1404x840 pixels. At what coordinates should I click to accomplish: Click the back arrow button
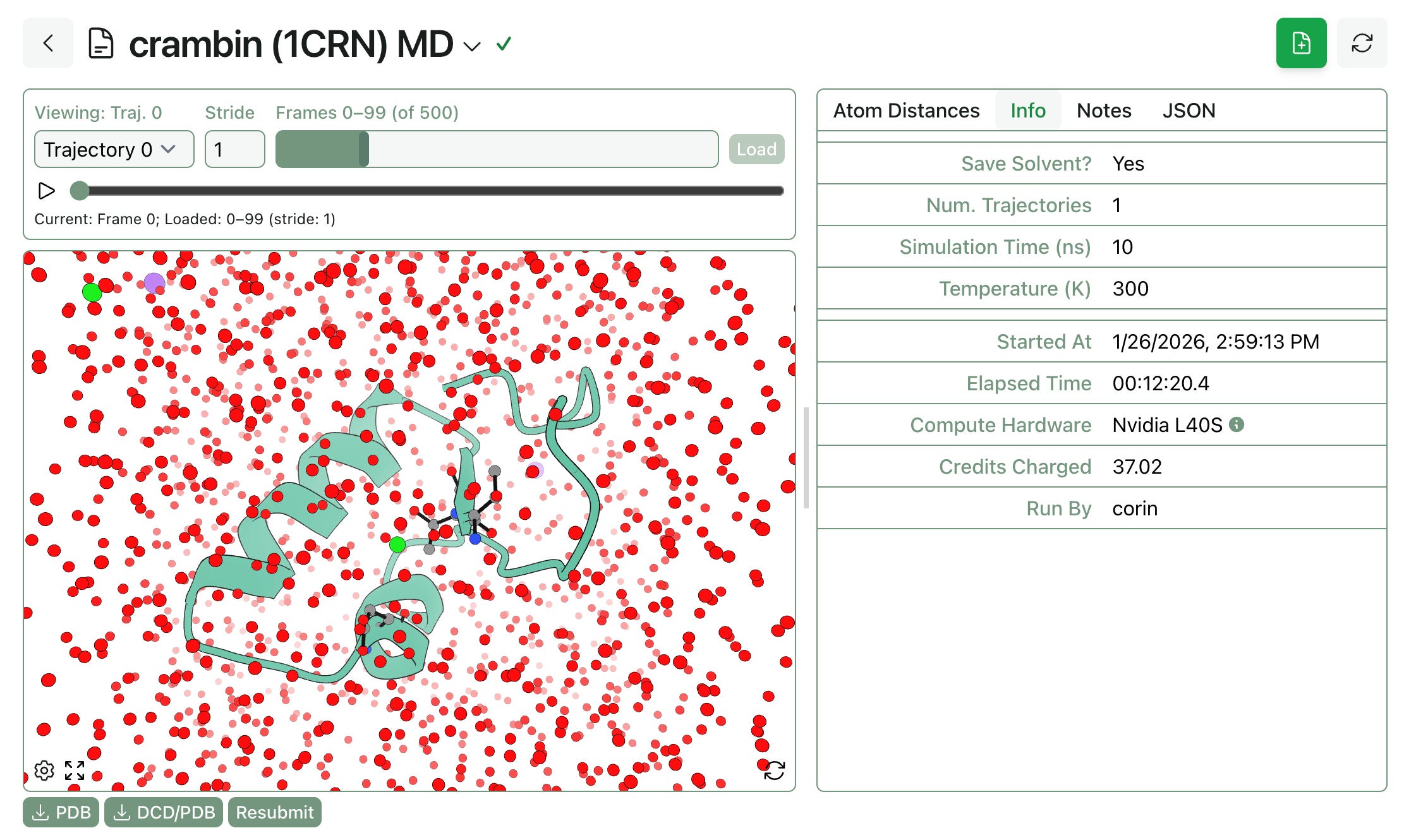pyautogui.click(x=48, y=44)
